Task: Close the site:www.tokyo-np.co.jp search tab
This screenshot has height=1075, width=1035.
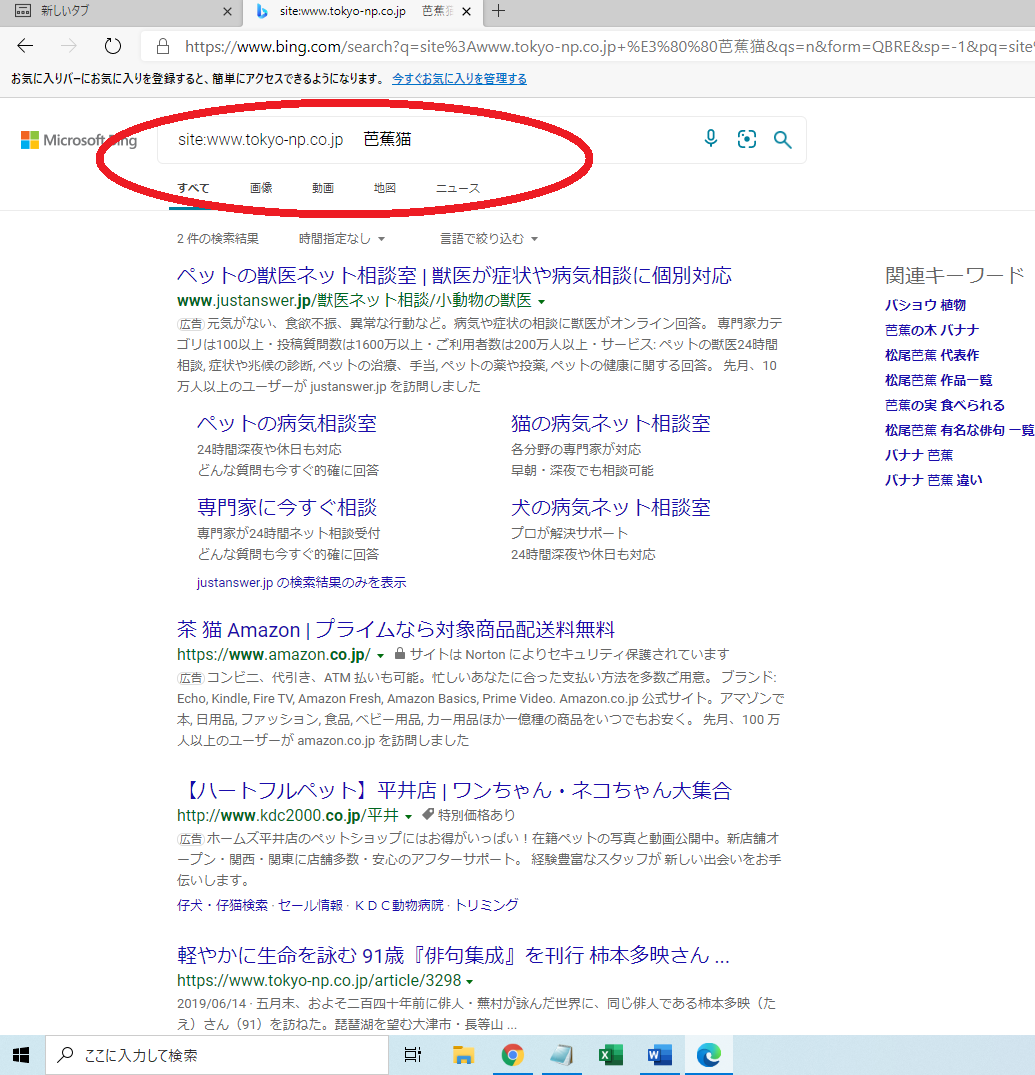Action: [466, 12]
